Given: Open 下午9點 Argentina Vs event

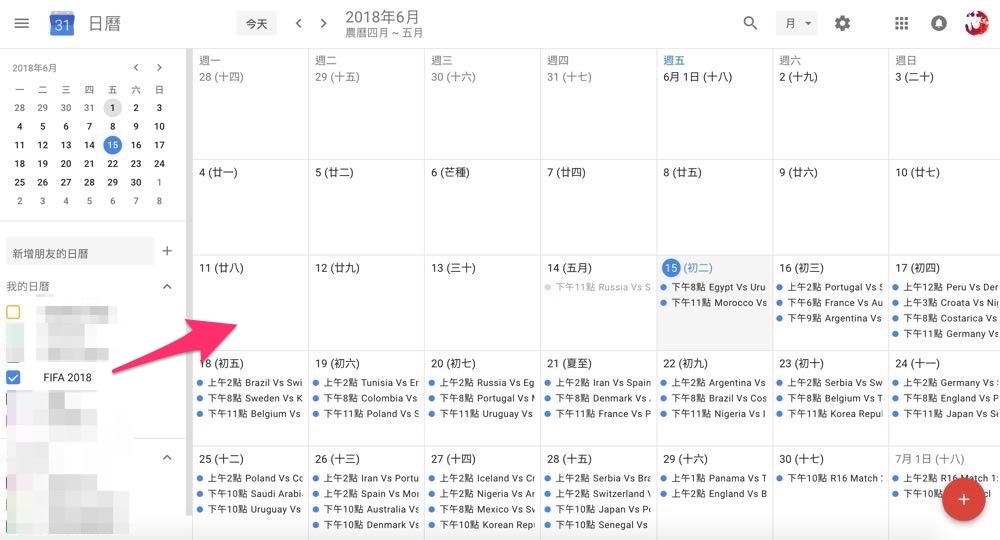Looking at the screenshot, I should (x=830, y=318).
